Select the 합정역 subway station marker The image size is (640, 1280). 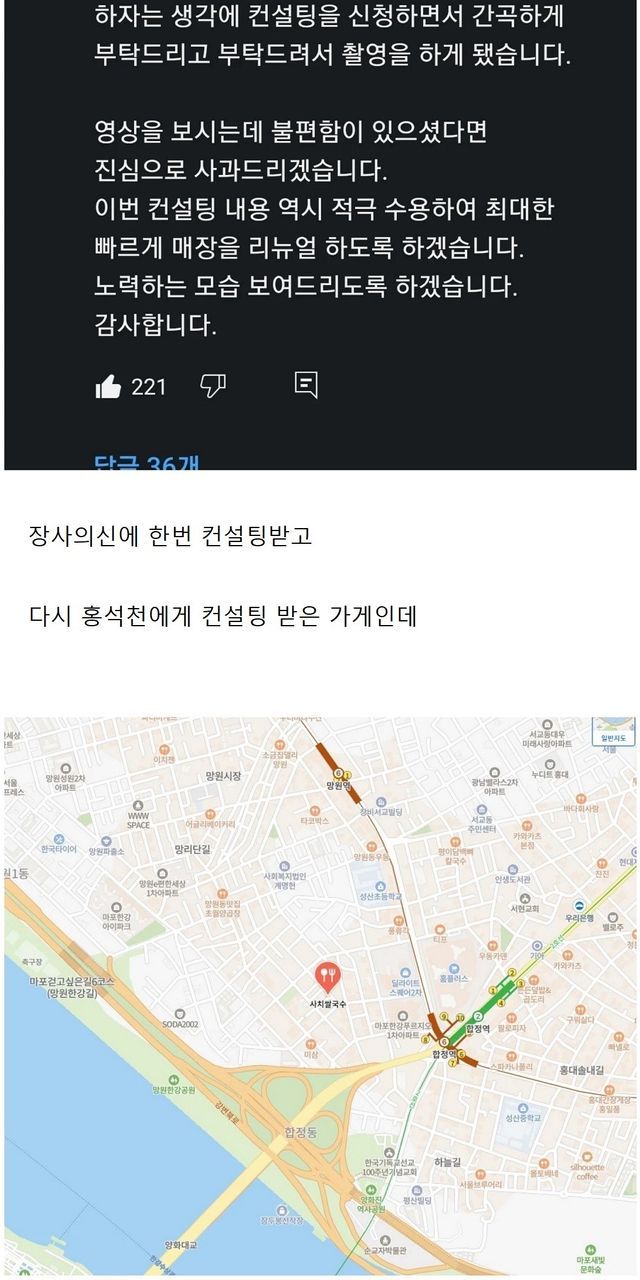click(442, 1041)
